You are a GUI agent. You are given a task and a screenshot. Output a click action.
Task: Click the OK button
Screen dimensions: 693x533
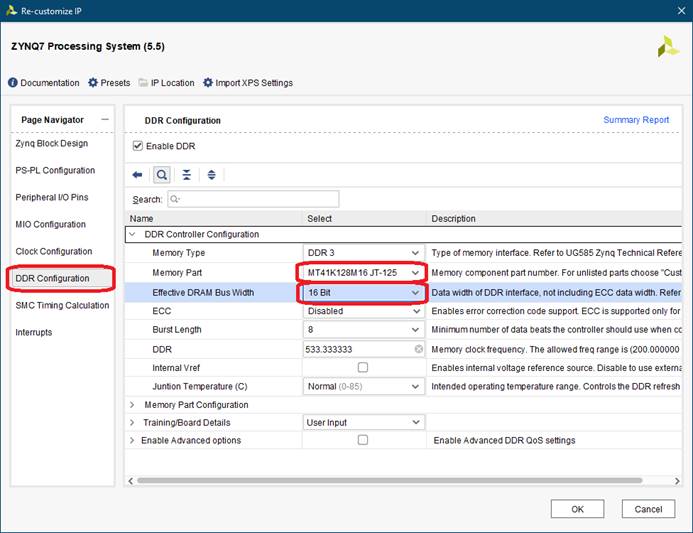click(x=578, y=509)
